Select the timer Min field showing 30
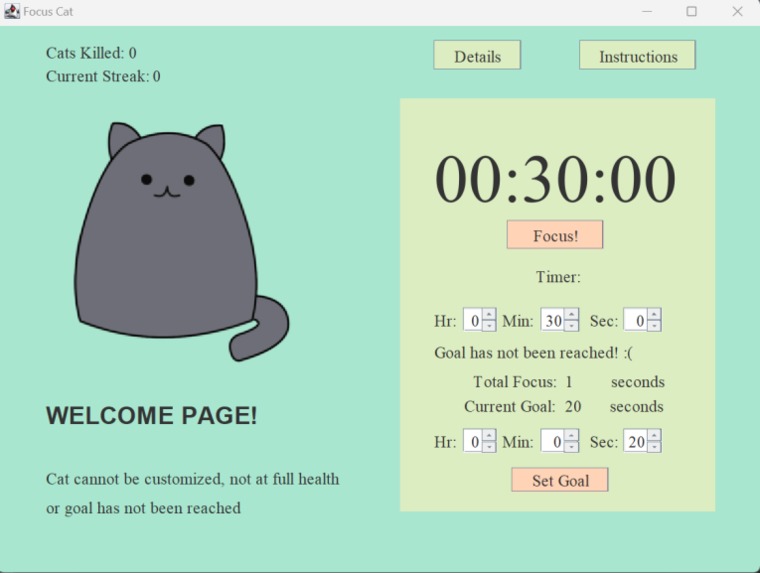Screen dimensions: 760x573 [553, 320]
